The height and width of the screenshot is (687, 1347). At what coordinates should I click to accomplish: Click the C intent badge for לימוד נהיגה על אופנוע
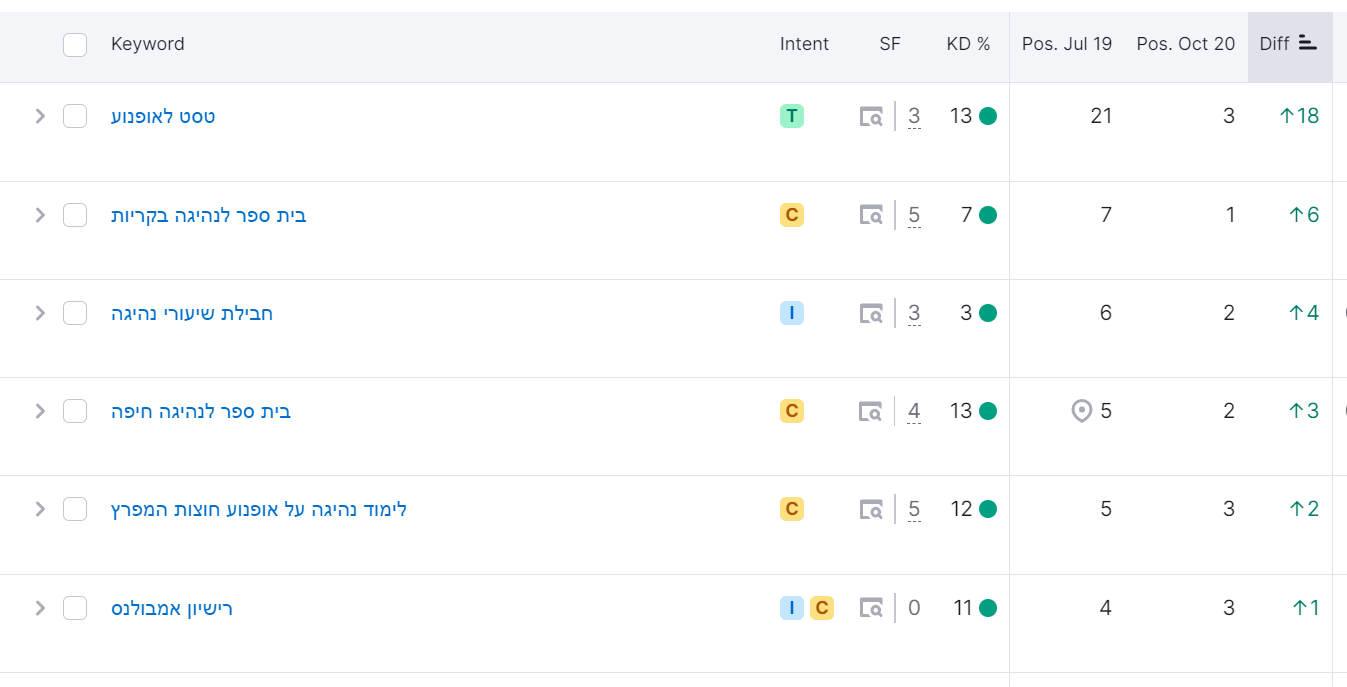tap(791, 509)
